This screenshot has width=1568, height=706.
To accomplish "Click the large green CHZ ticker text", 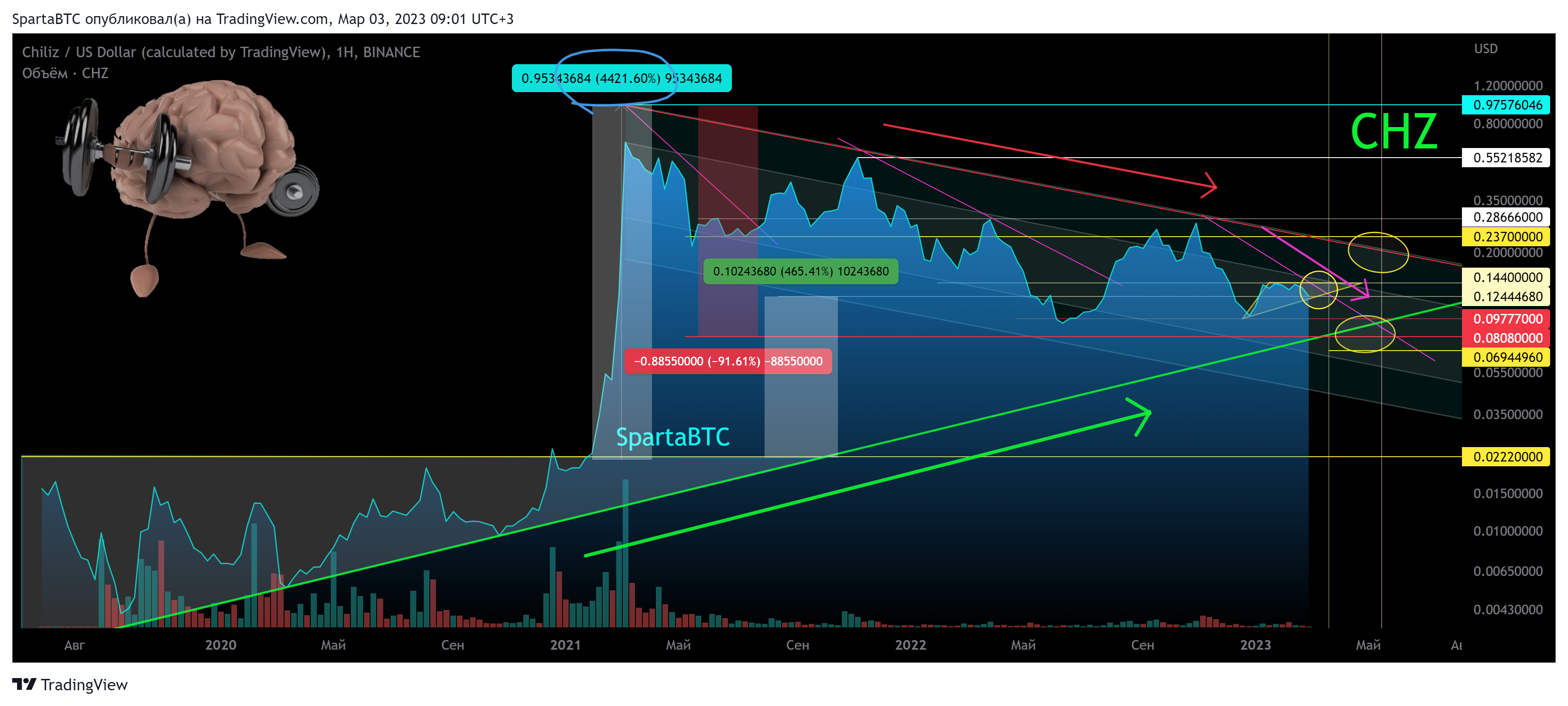I will tap(1394, 131).
